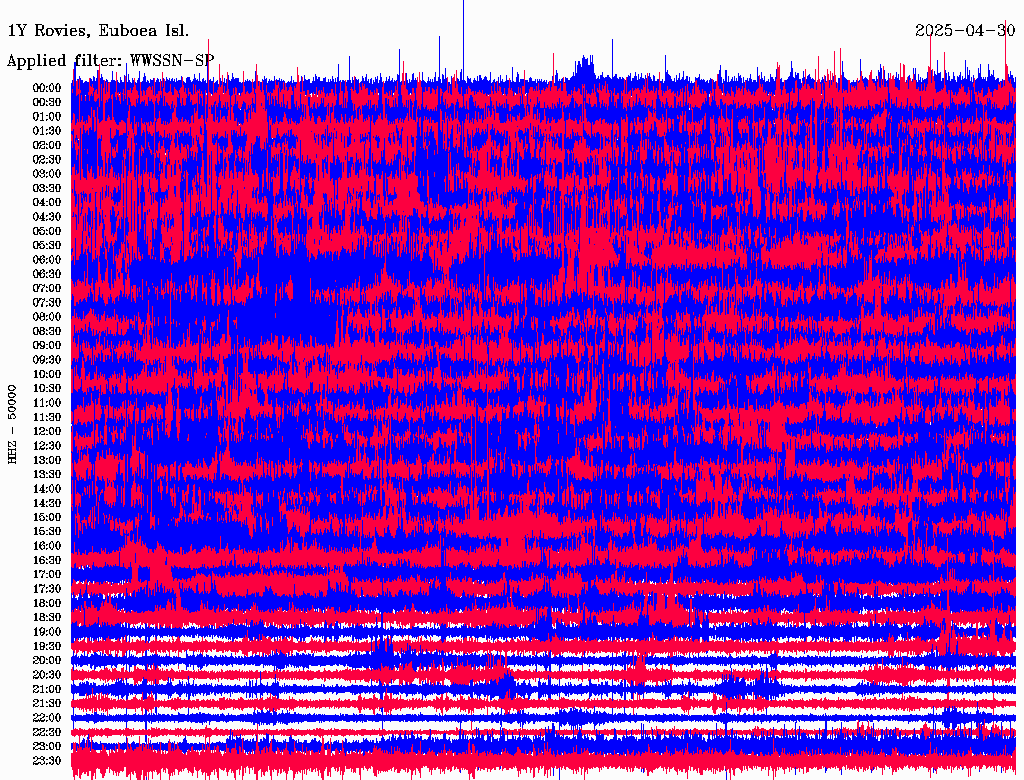
Task: Click the 13:30 time label
Action: [46, 475]
